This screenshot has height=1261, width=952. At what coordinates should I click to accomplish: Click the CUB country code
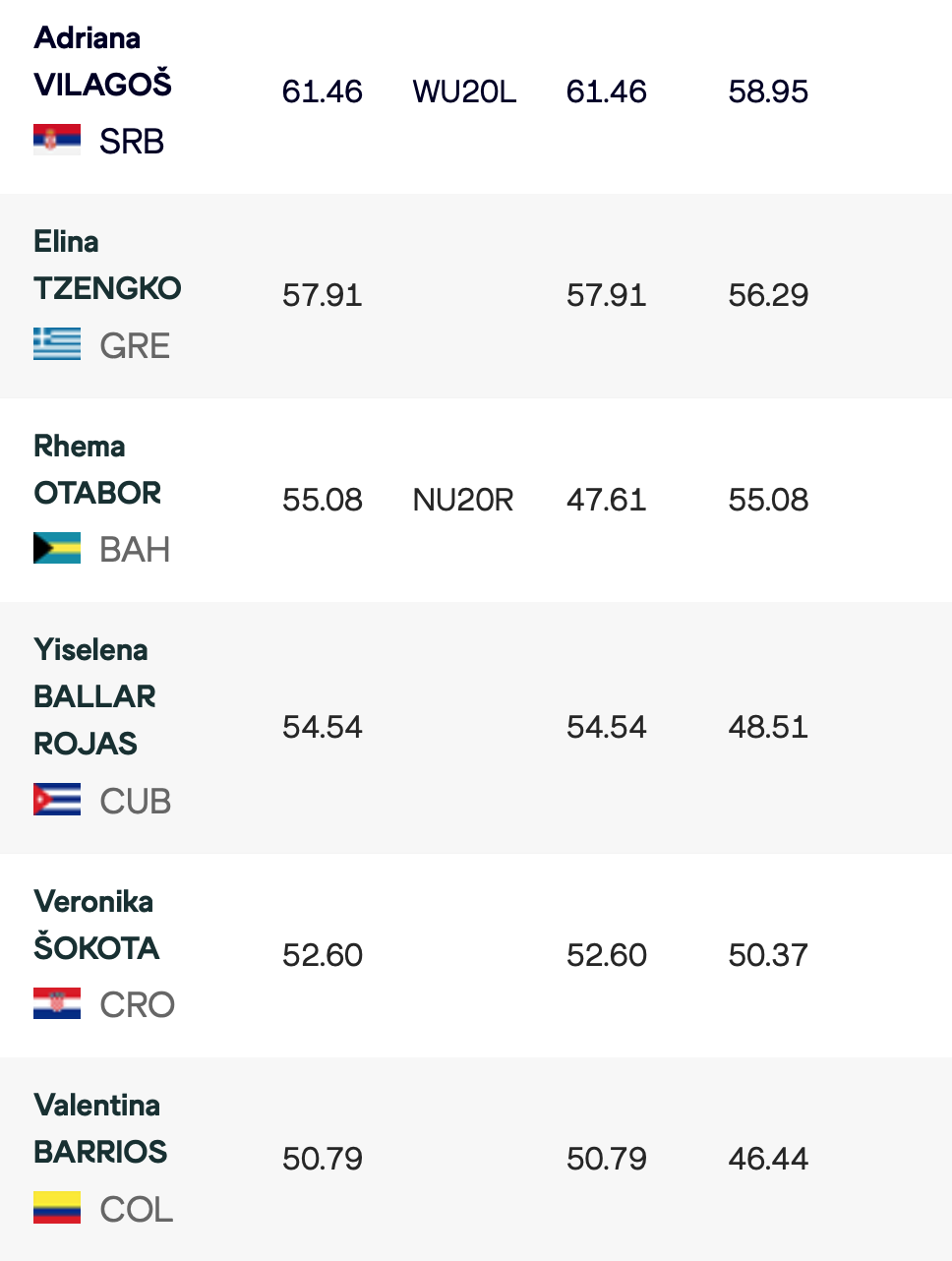(136, 802)
